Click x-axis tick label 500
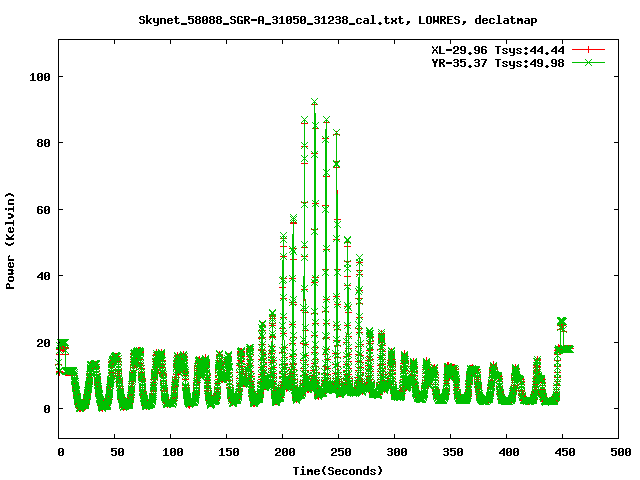This screenshot has width=640, height=480. 620,452
